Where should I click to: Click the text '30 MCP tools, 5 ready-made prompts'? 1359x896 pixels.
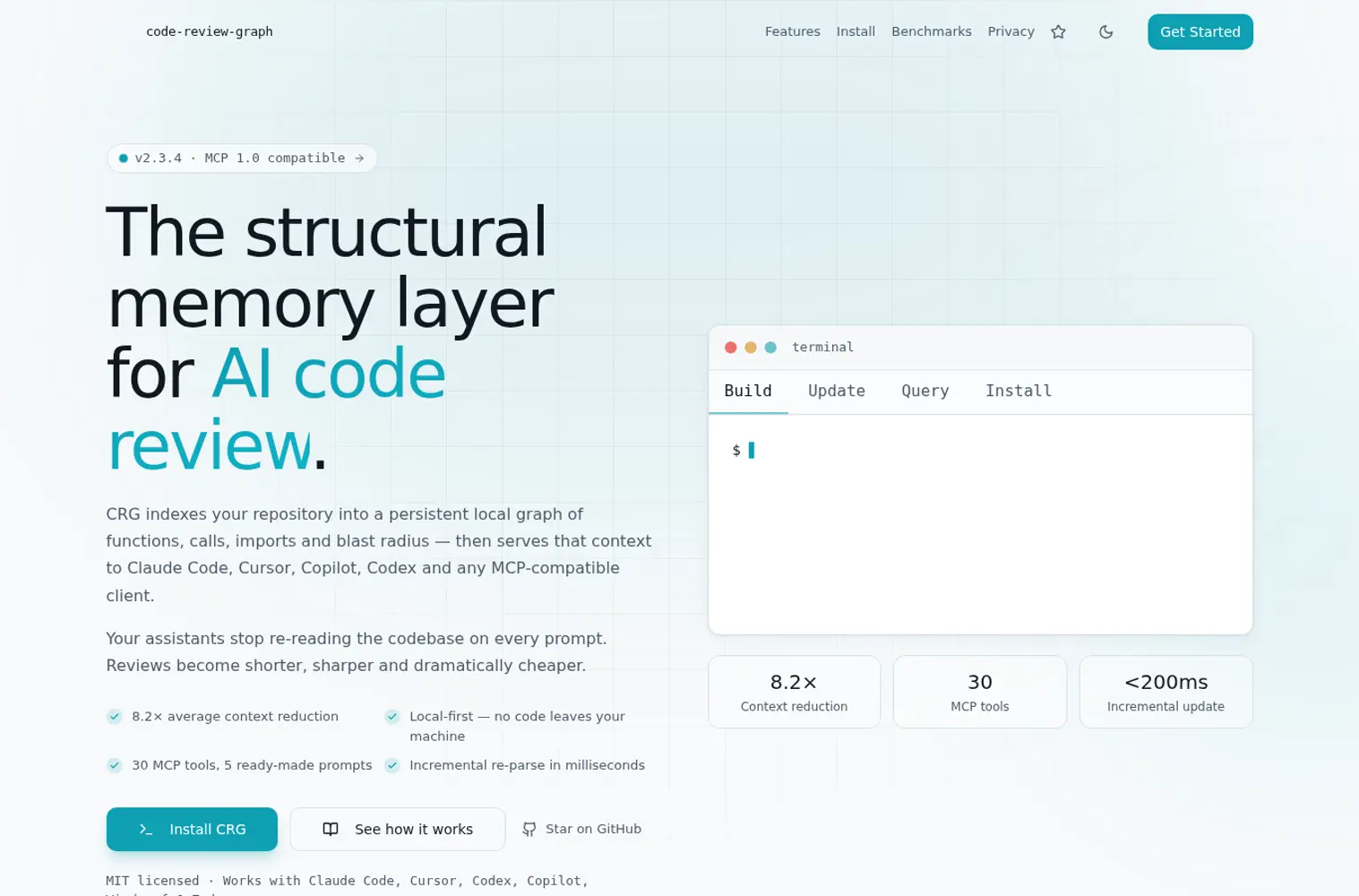(252, 765)
